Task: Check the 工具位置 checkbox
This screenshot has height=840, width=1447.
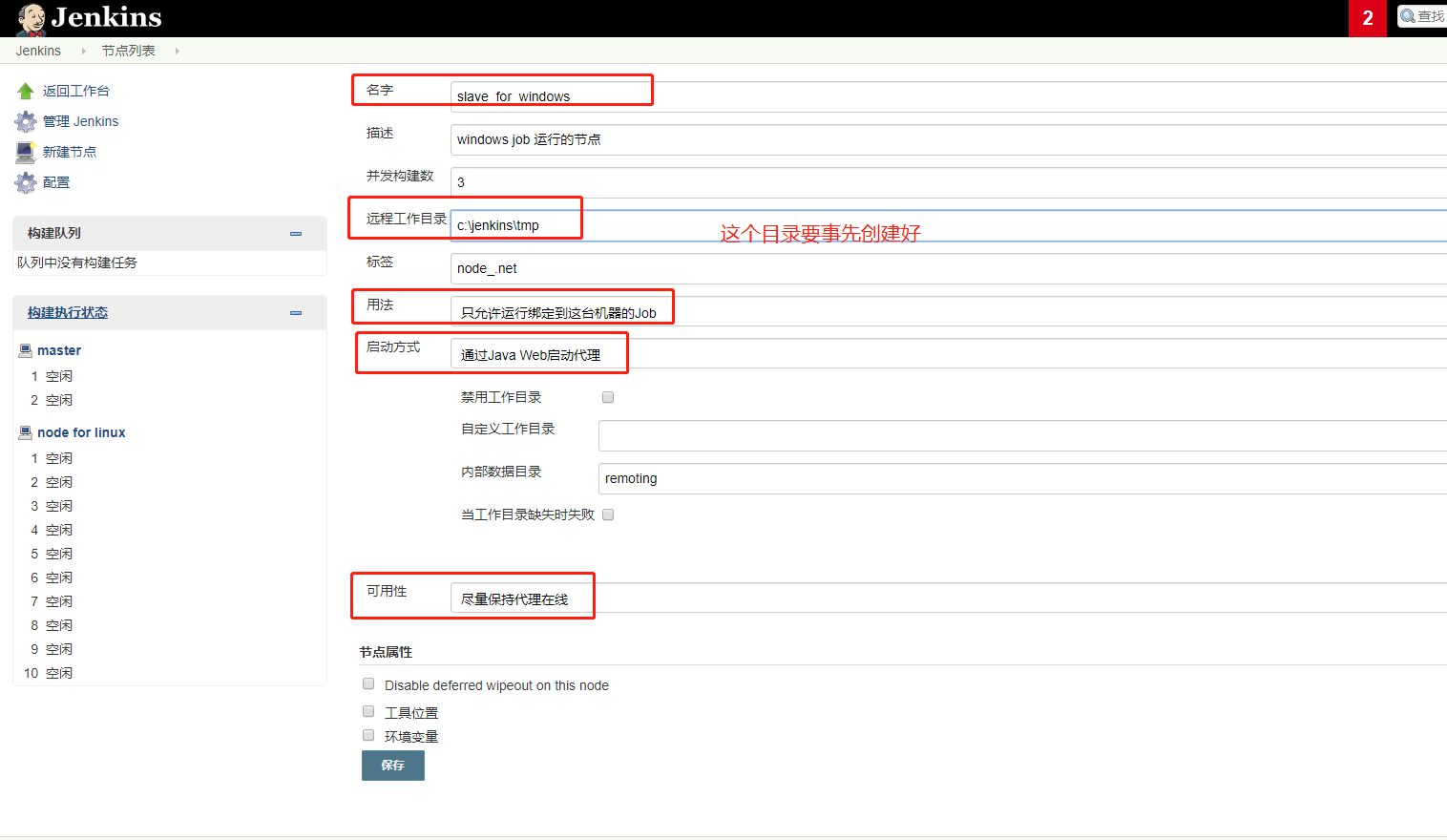Action: point(368,711)
